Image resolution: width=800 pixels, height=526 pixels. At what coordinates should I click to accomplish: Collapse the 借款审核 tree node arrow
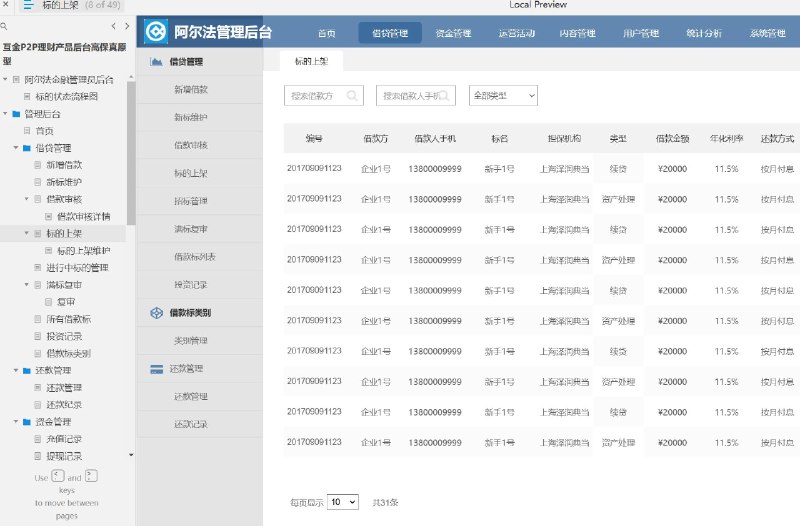[x=27, y=198]
